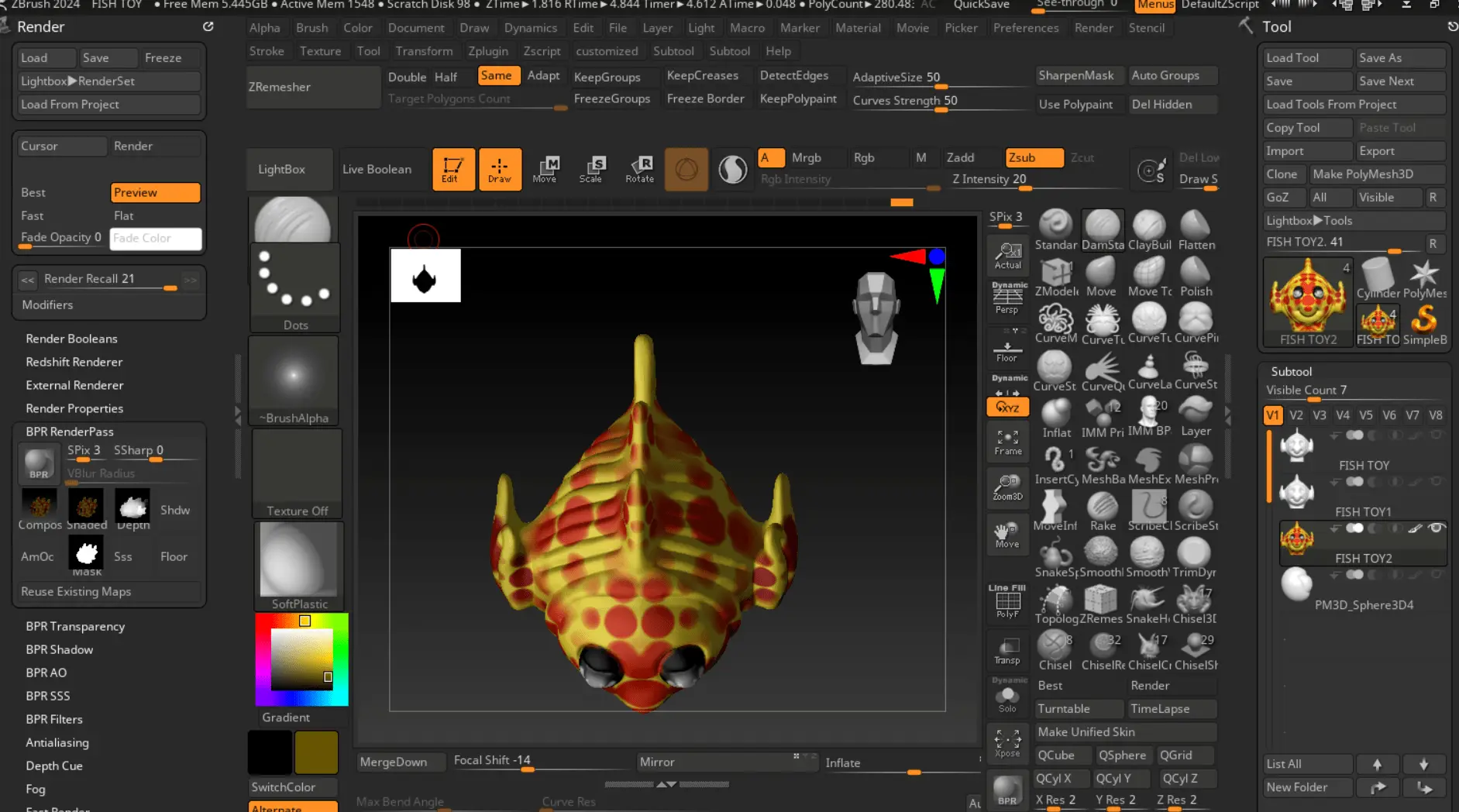Click the Frame view icon
Screen dimensions: 1459x812
tap(1007, 442)
